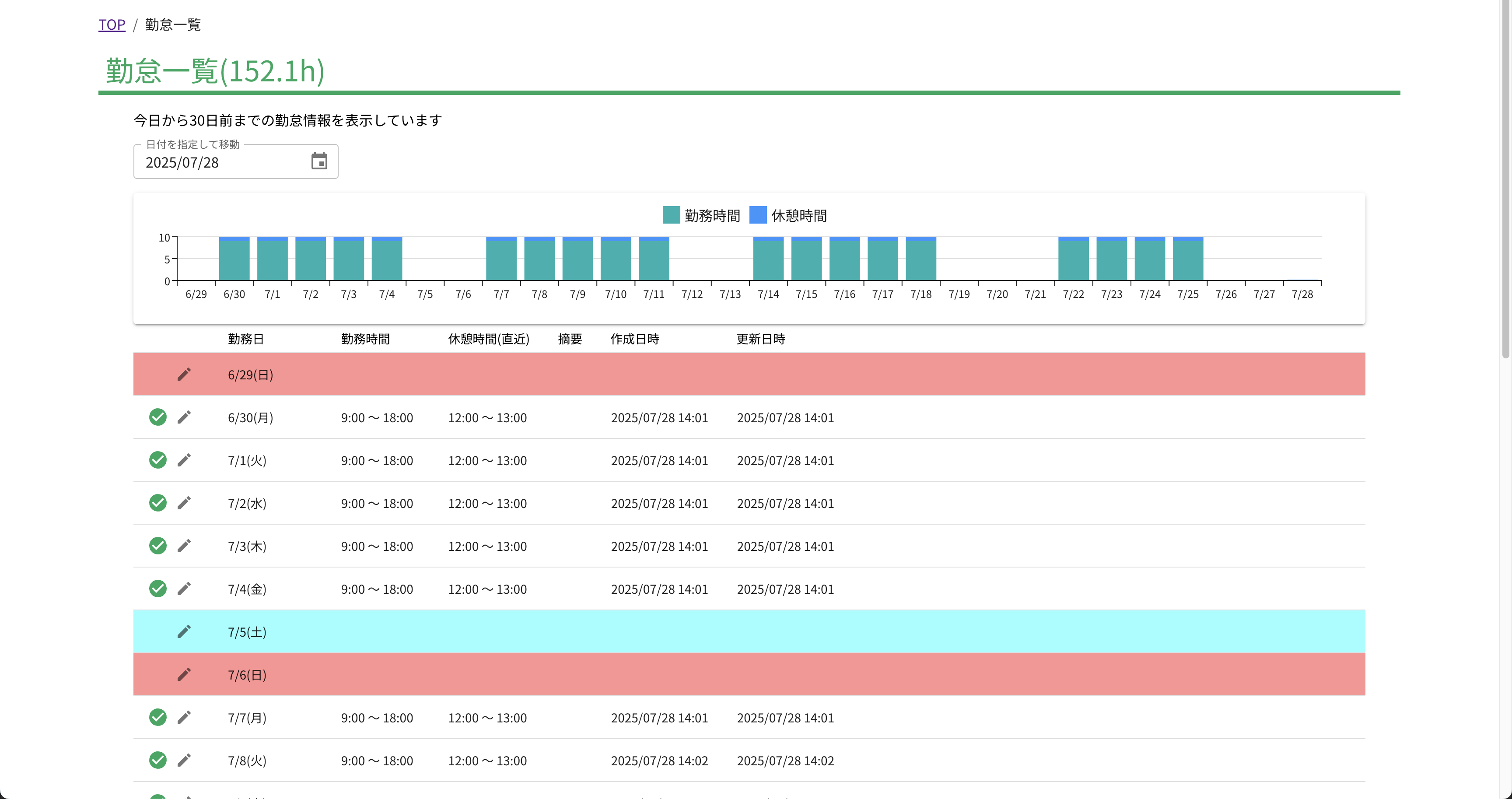The image size is (1512, 799).
Task: Click the green checkmark on 7/2(水)
Action: pyautogui.click(x=157, y=503)
